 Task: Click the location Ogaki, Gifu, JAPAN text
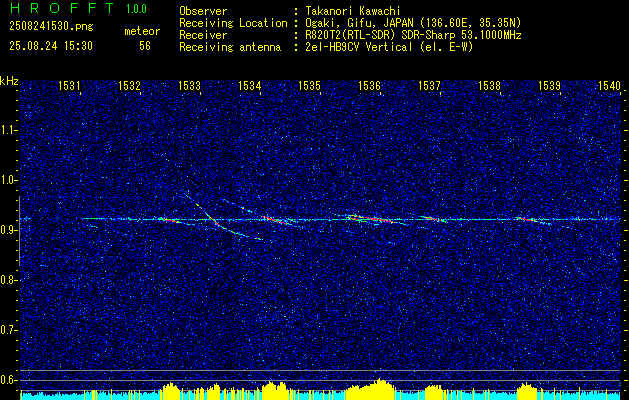413,23
